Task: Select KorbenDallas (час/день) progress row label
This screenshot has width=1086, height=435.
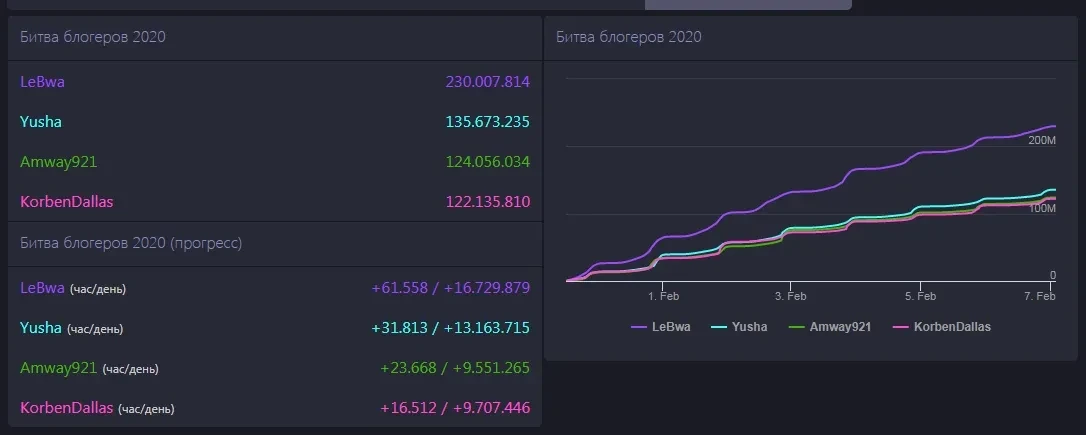Action: 97,408
